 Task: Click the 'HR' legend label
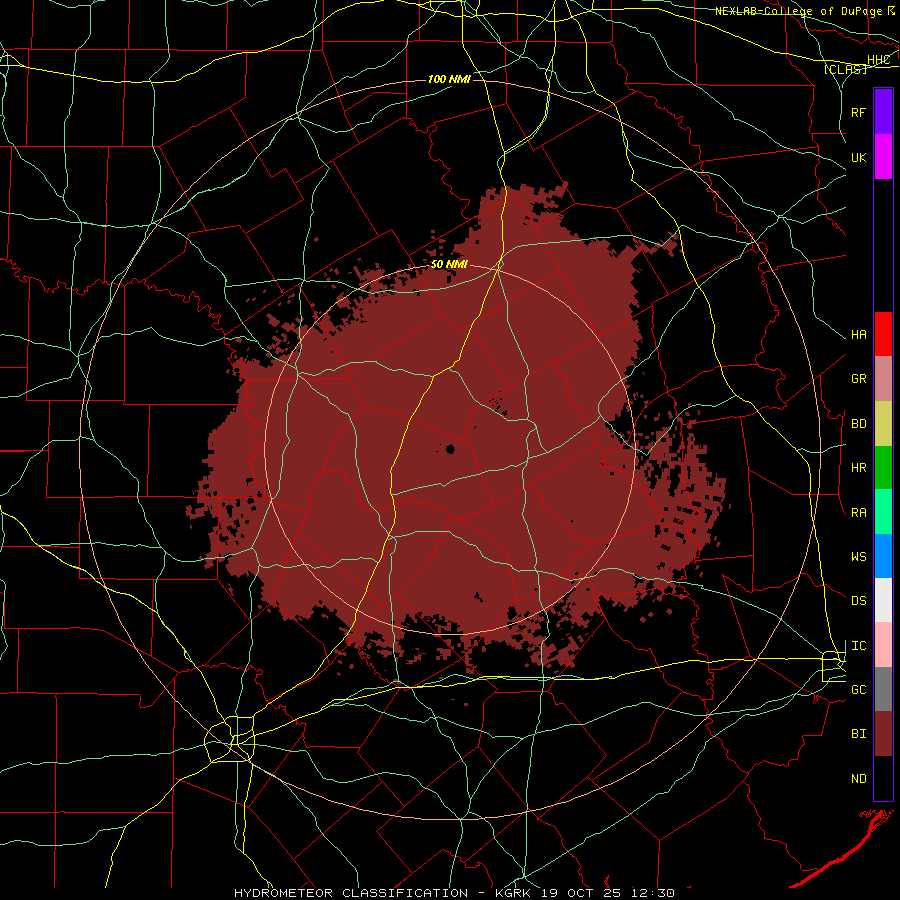tap(859, 468)
